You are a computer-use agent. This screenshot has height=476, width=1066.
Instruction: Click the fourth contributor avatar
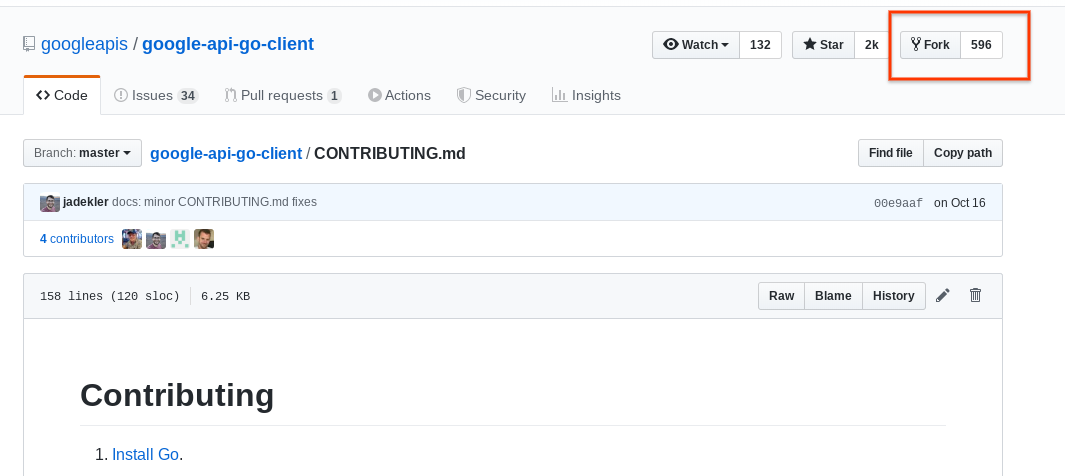point(204,239)
